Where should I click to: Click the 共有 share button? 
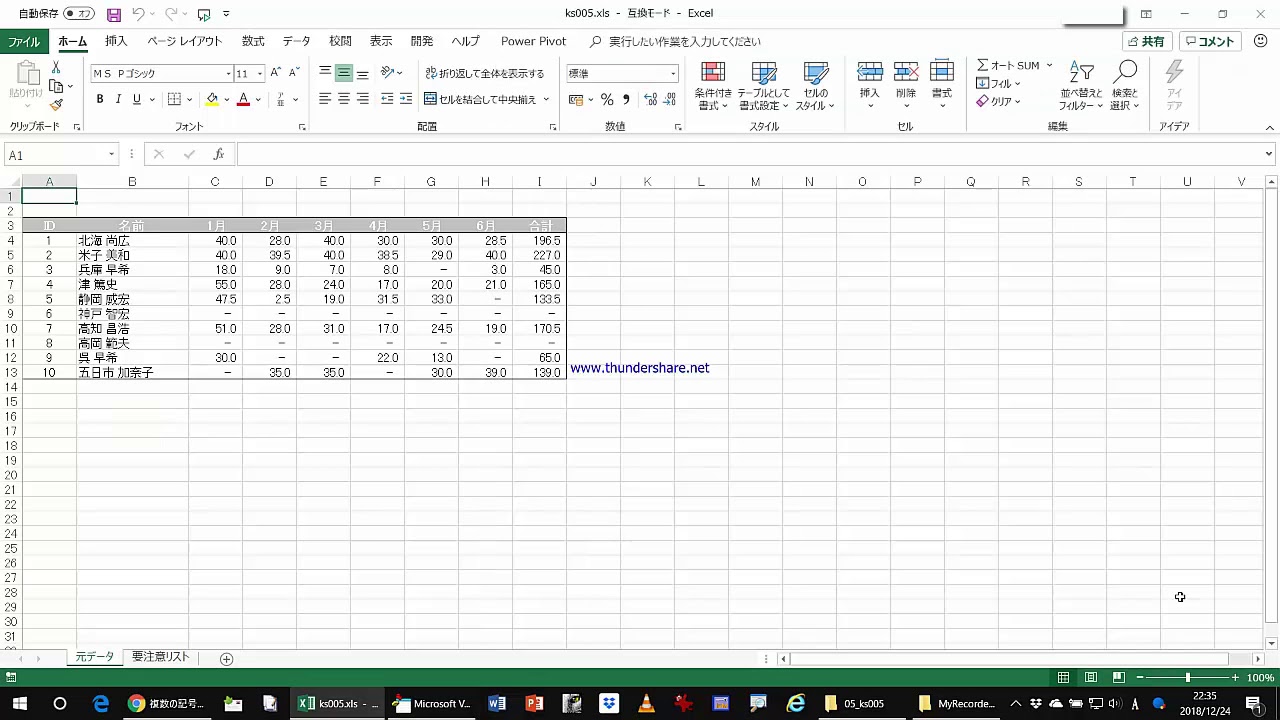point(1146,41)
